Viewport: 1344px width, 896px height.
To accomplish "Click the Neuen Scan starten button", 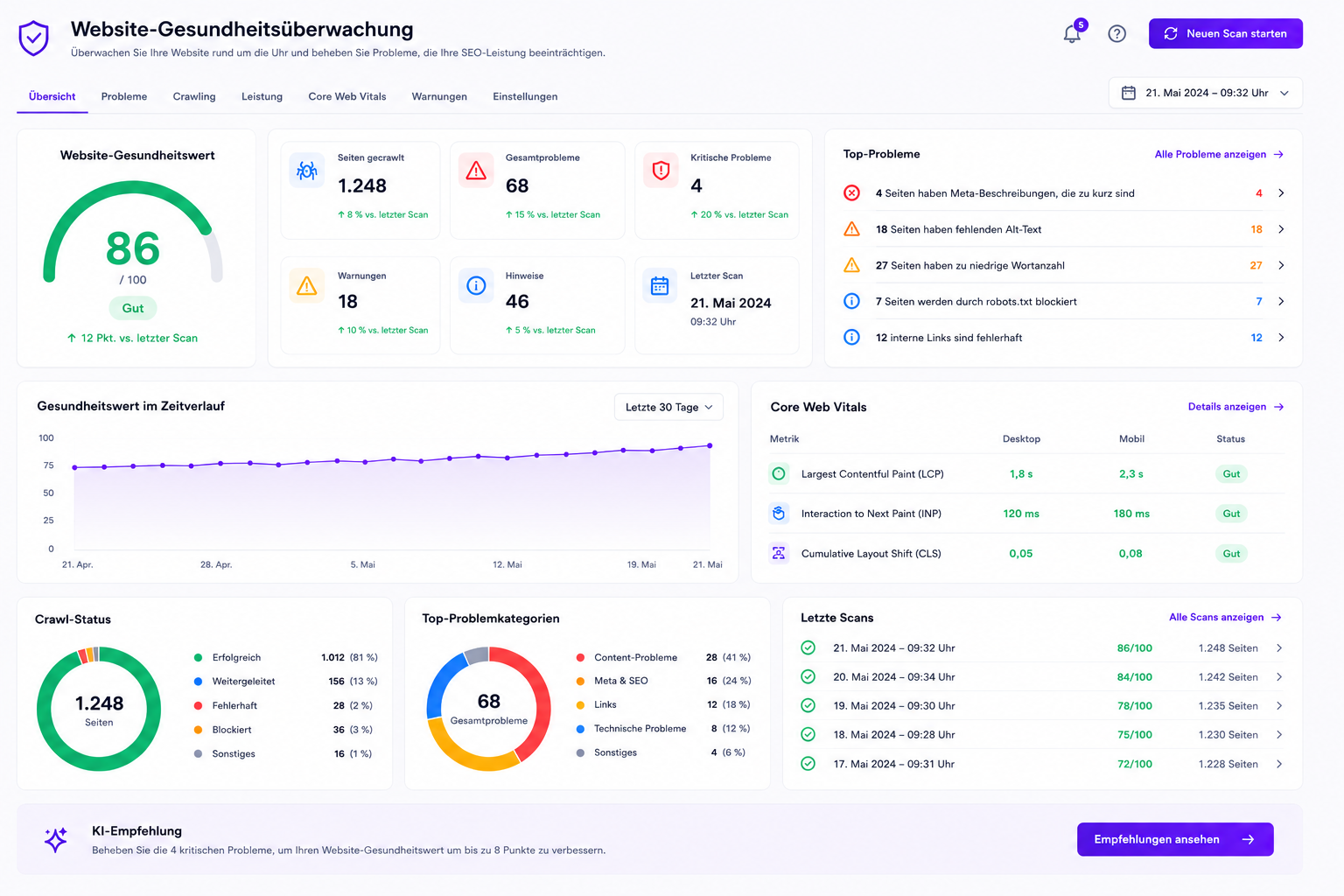I will tap(1226, 33).
